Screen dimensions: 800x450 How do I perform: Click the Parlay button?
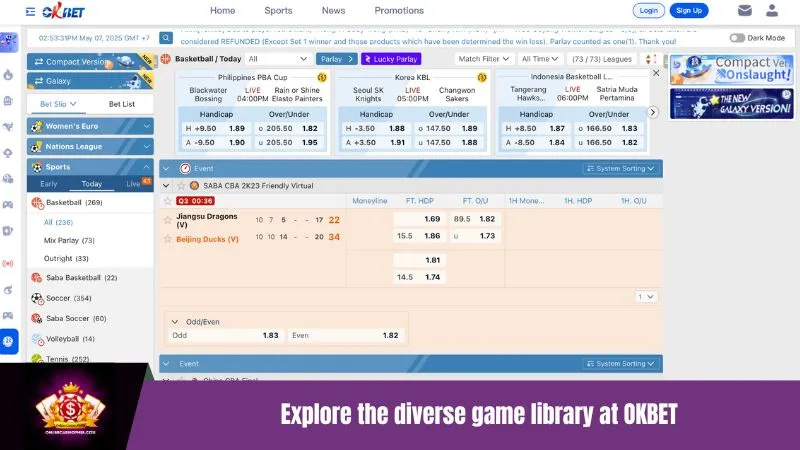[x=337, y=59]
